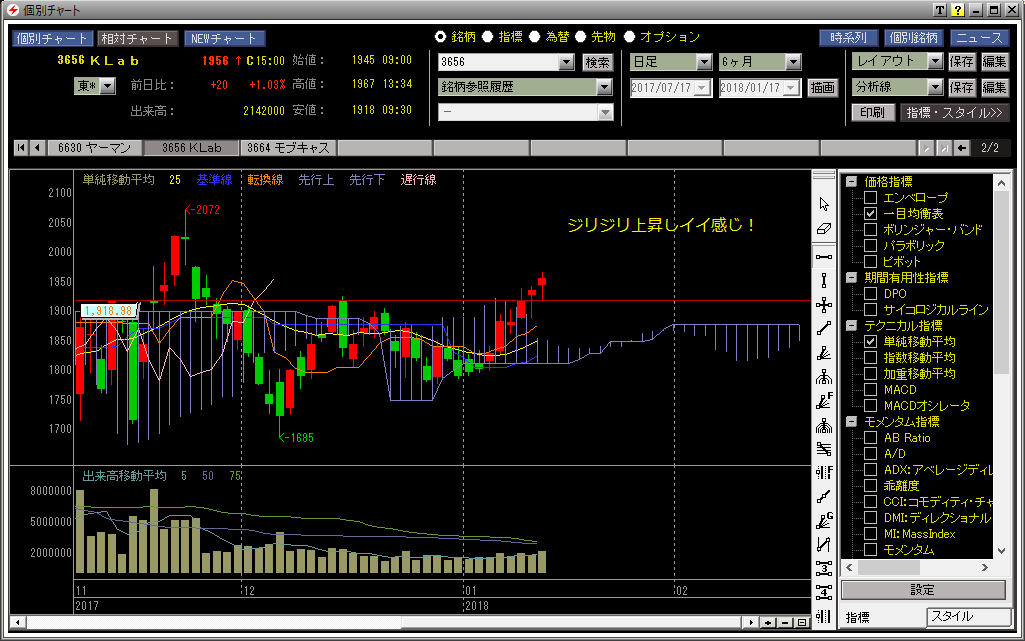Switch to NEWチャート tab
1025x641 pixels.
click(224, 39)
